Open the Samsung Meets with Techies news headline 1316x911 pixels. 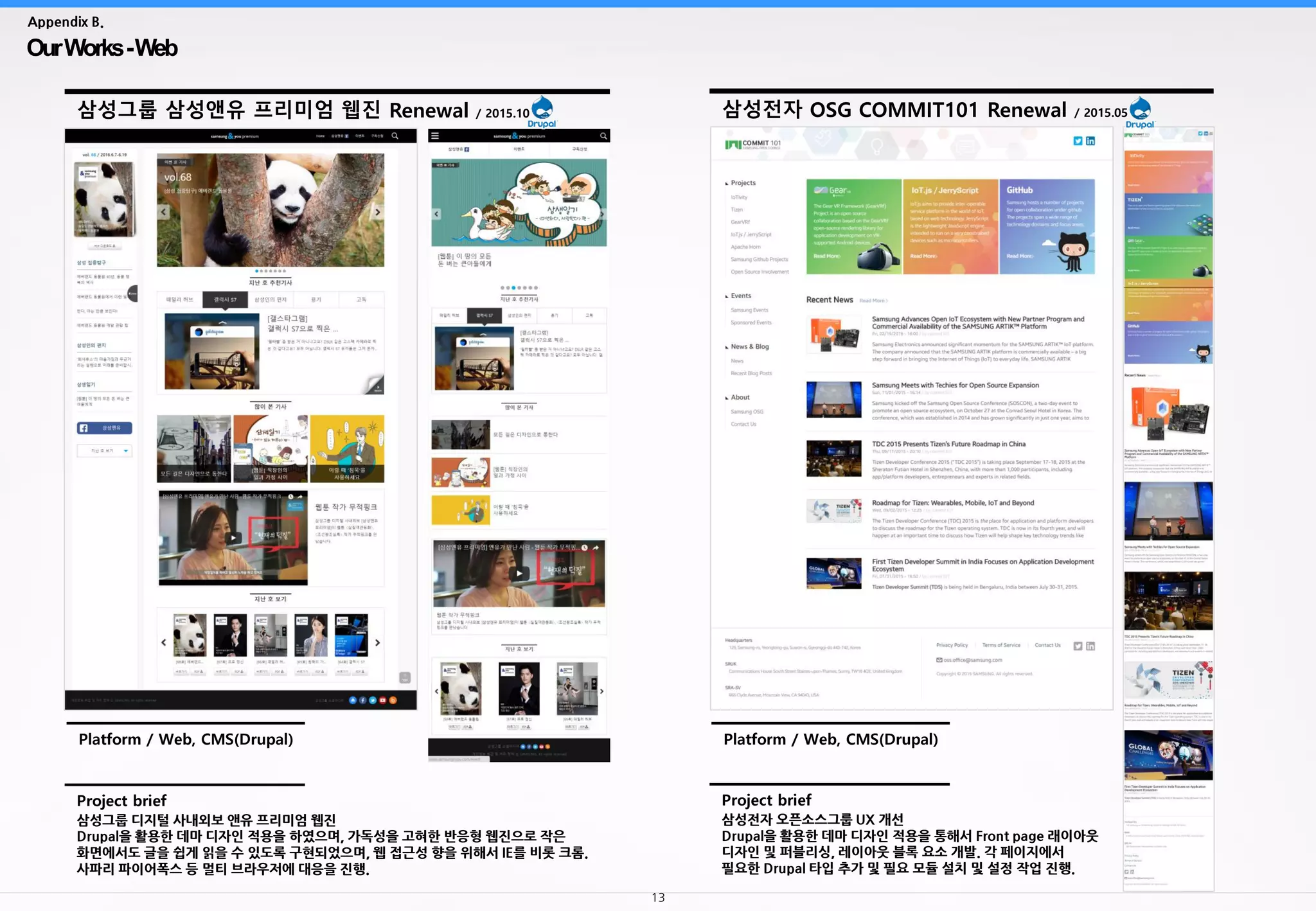(x=955, y=385)
